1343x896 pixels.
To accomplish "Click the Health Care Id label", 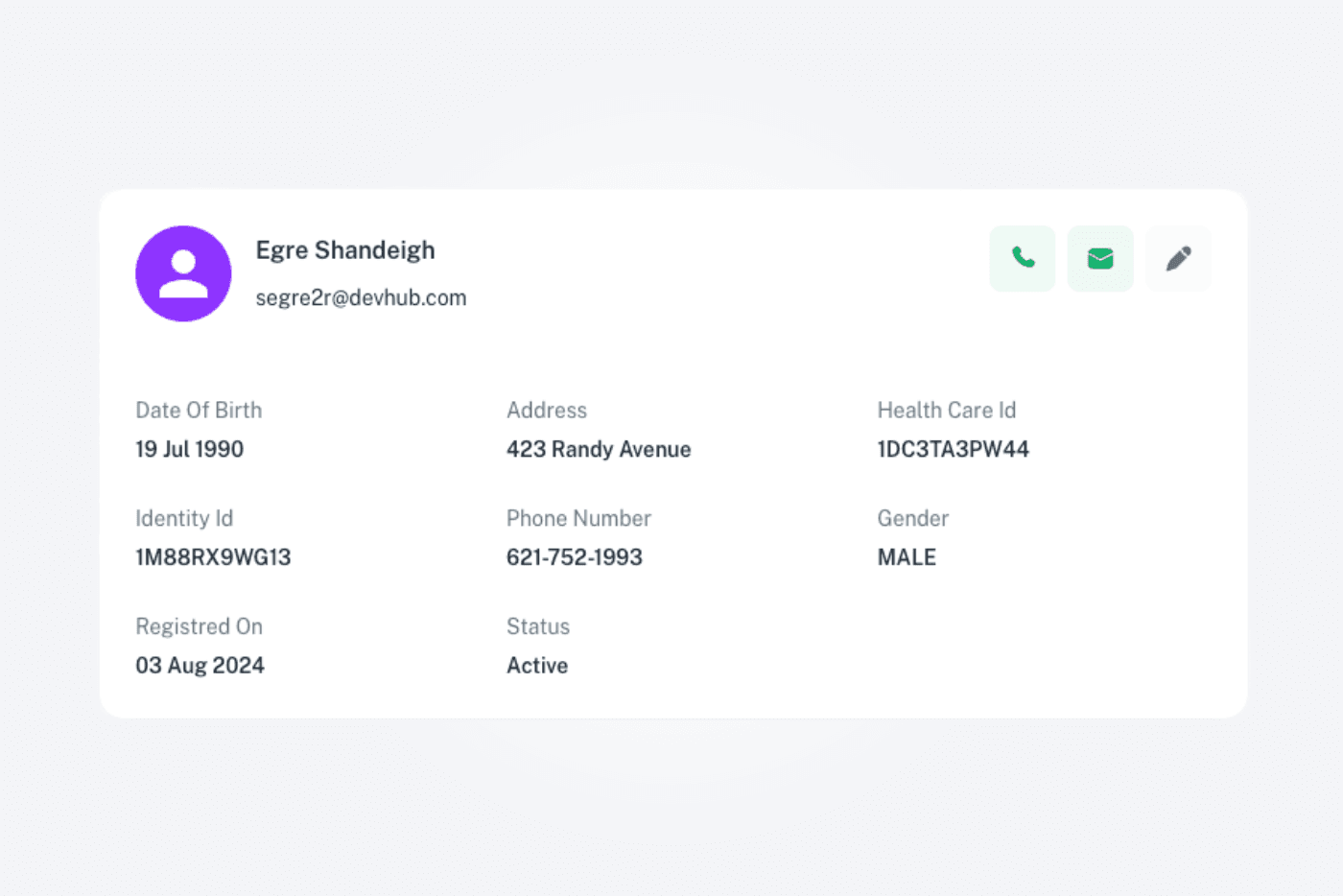I will [947, 411].
